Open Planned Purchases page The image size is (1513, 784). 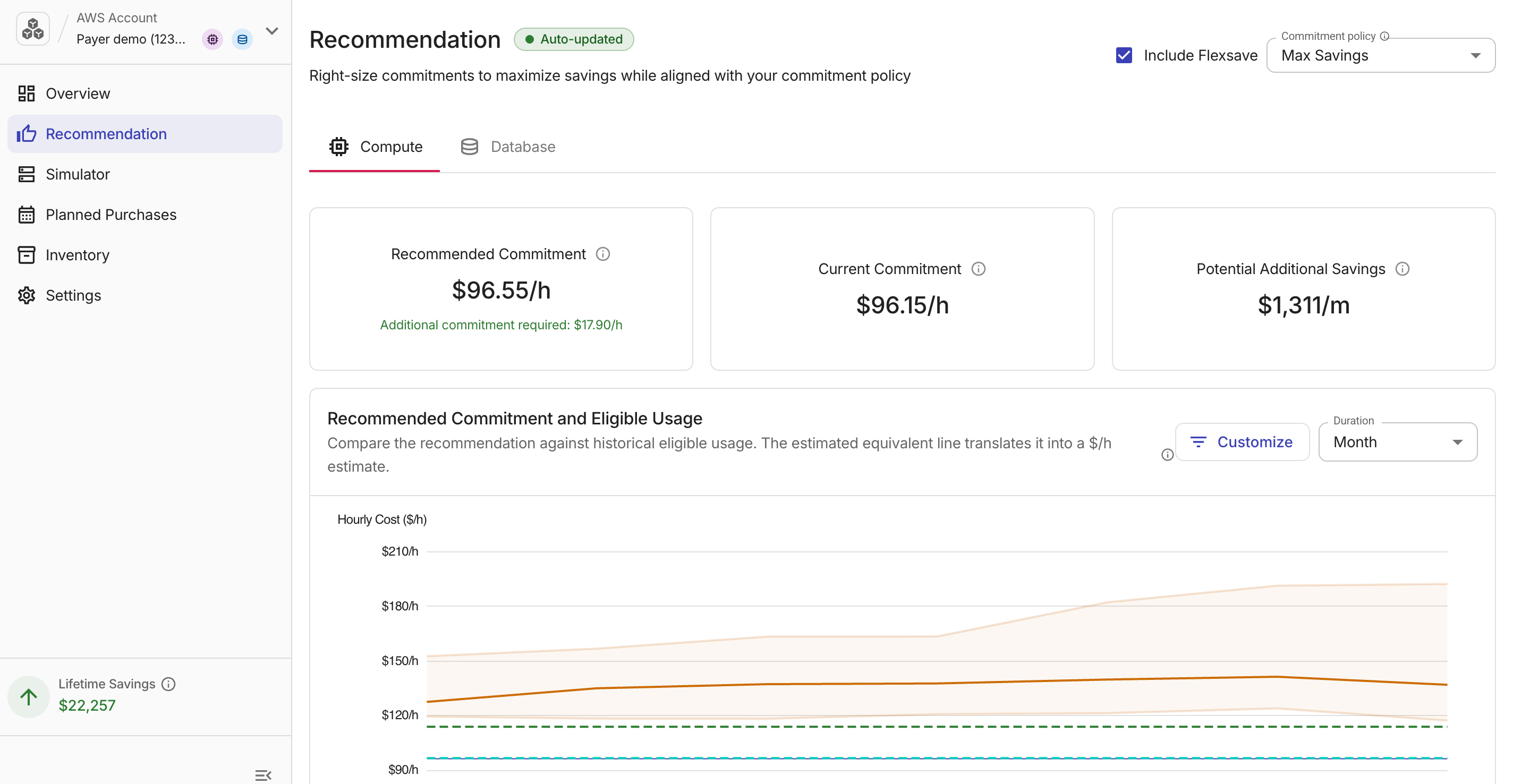click(144, 215)
